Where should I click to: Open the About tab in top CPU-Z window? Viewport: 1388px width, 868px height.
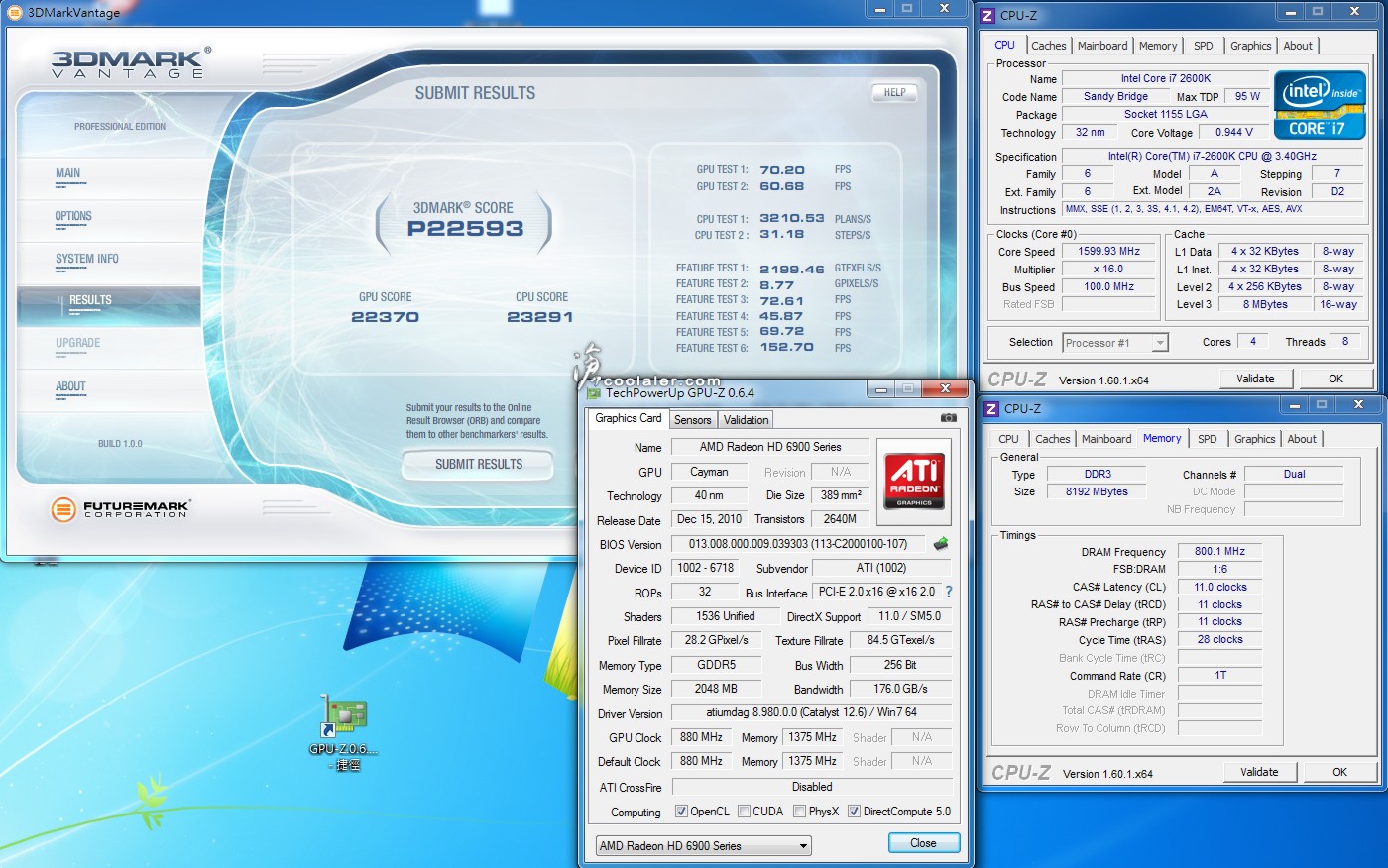tap(1298, 46)
